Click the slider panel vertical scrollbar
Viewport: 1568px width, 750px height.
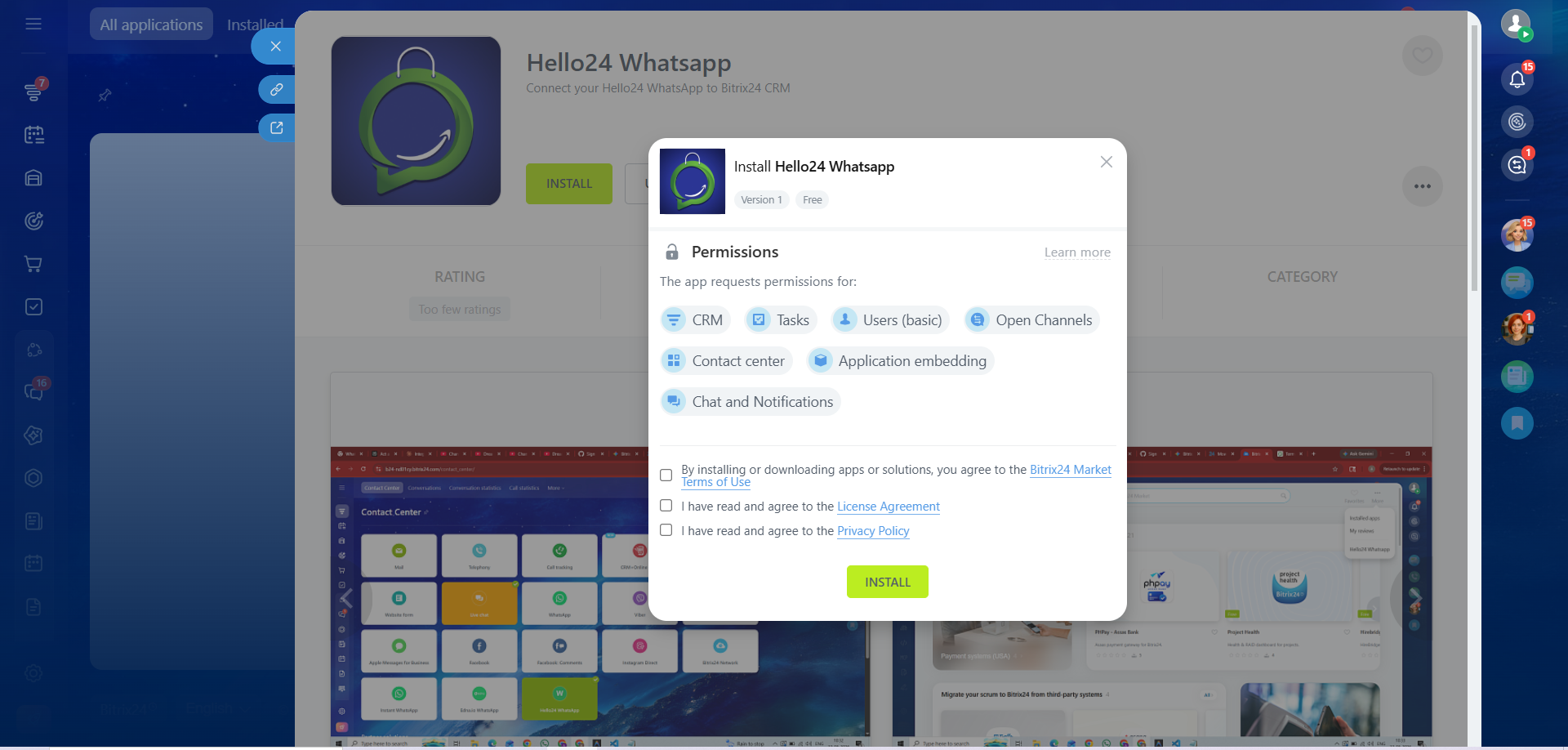1474,159
